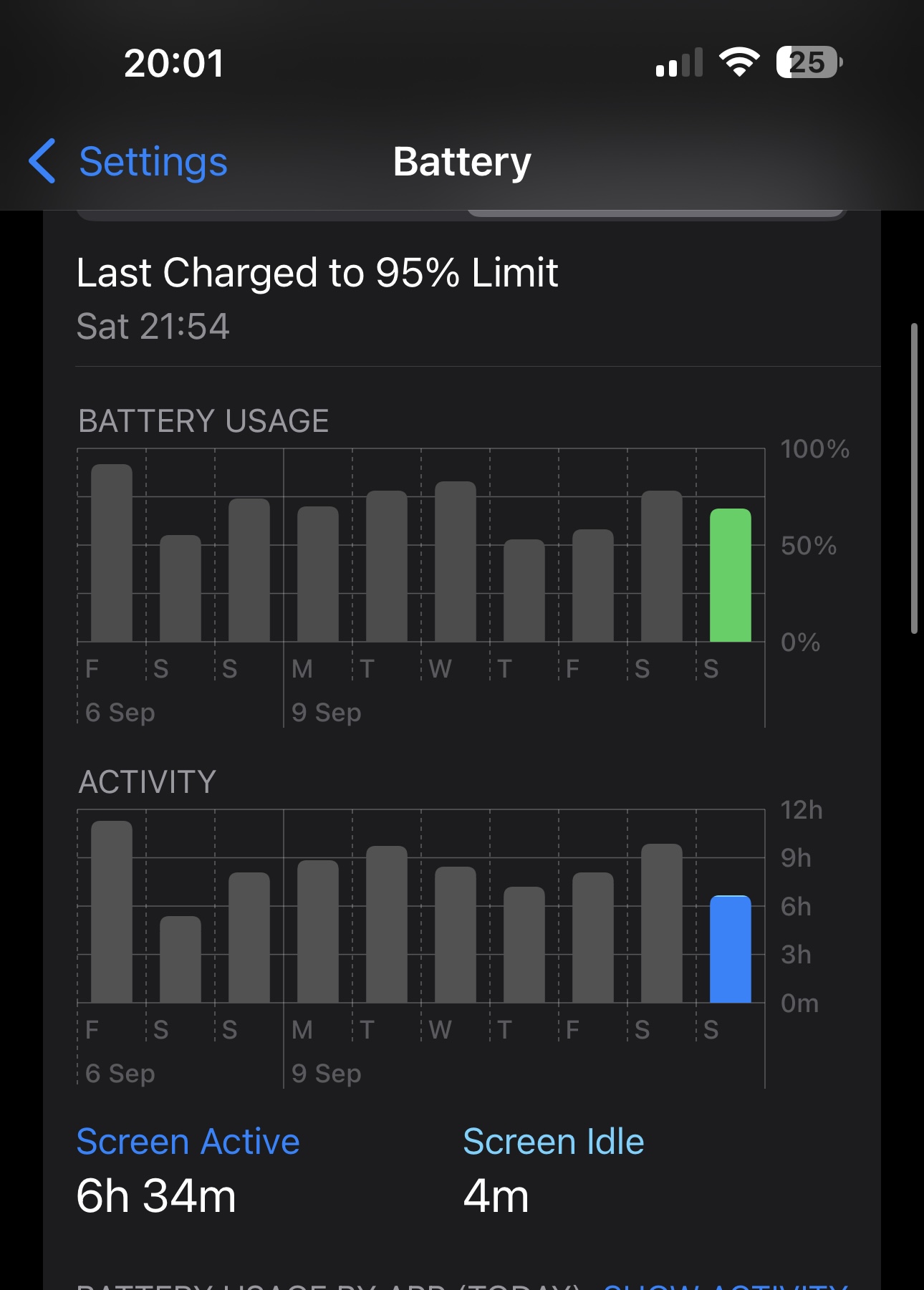Tap the 25% battery indicator icon
Viewport: 924px width, 1290px height.
pyautogui.click(x=809, y=63)
